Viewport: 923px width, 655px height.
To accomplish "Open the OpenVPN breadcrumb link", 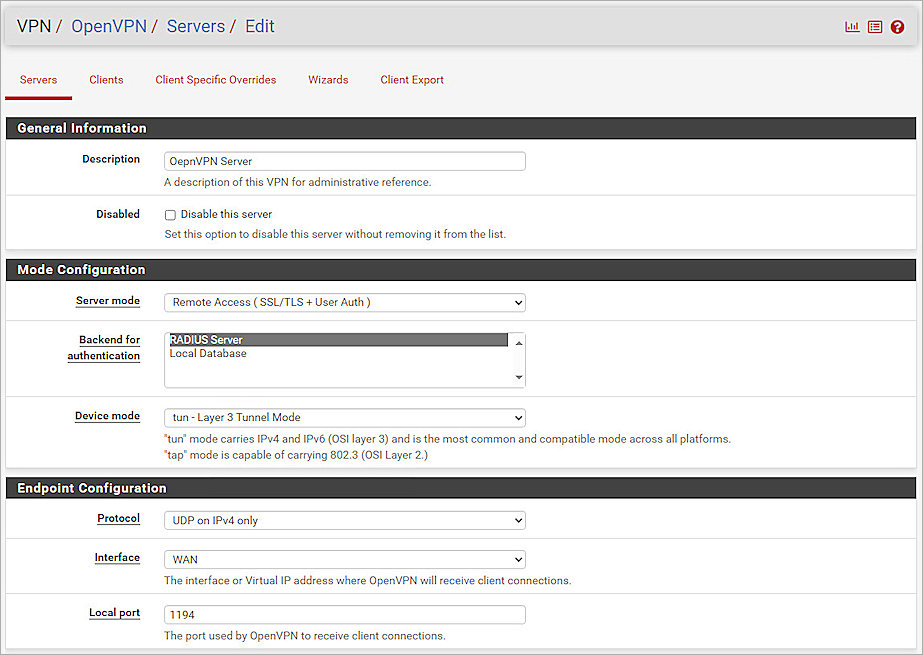I will (x=109, y=26).
